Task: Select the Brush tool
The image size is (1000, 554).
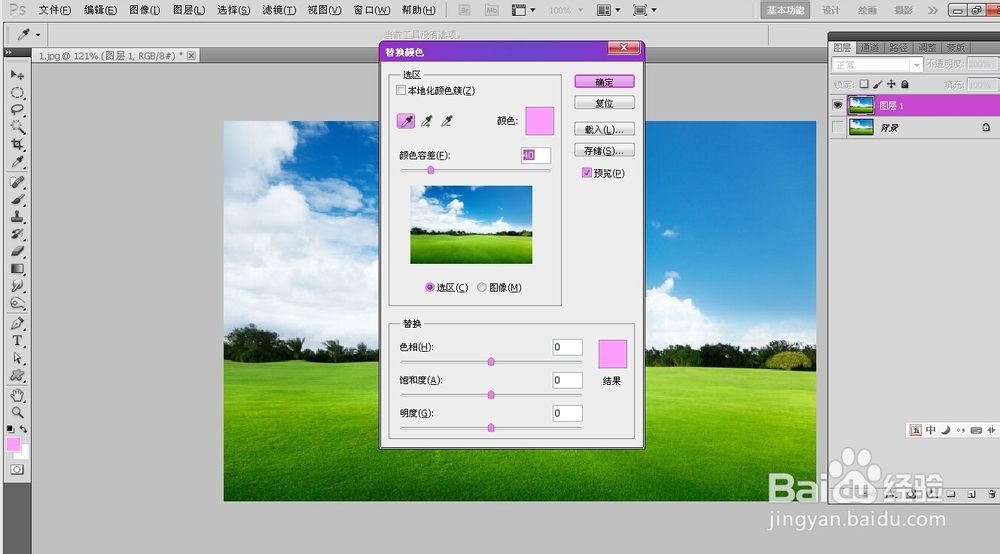Action: coord(17,200)
